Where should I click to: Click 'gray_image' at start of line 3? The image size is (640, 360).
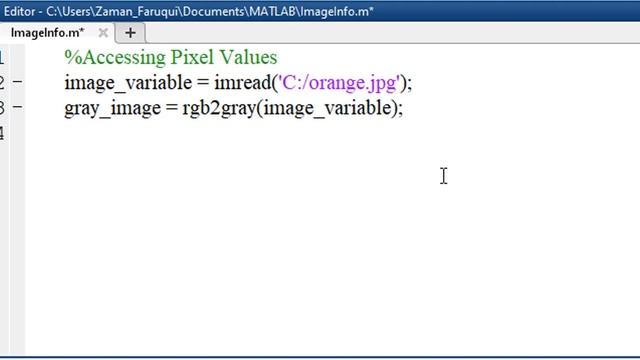click(x=113, y=108)
